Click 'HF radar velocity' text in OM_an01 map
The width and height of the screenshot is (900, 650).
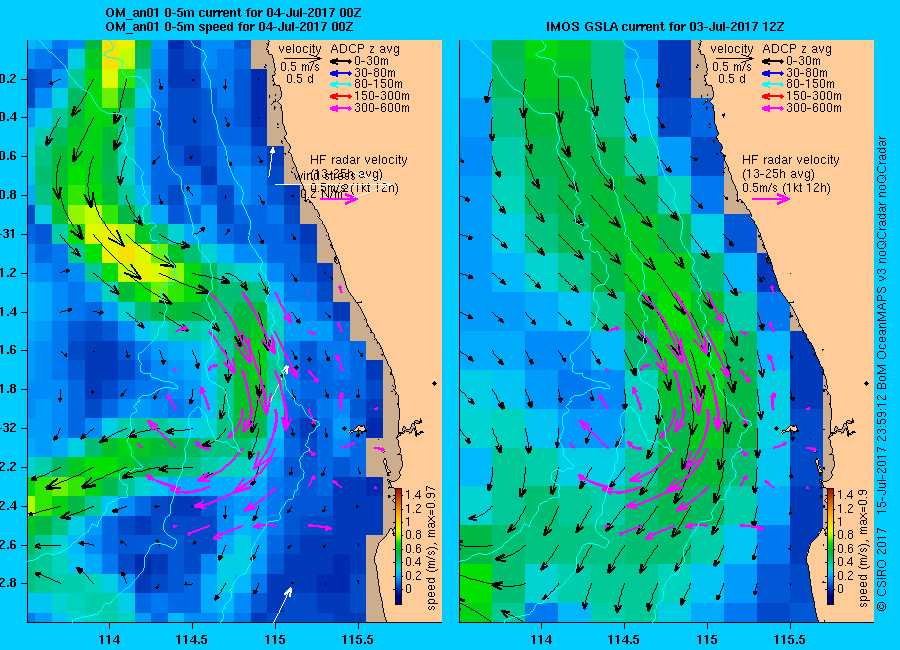point(359,160)
